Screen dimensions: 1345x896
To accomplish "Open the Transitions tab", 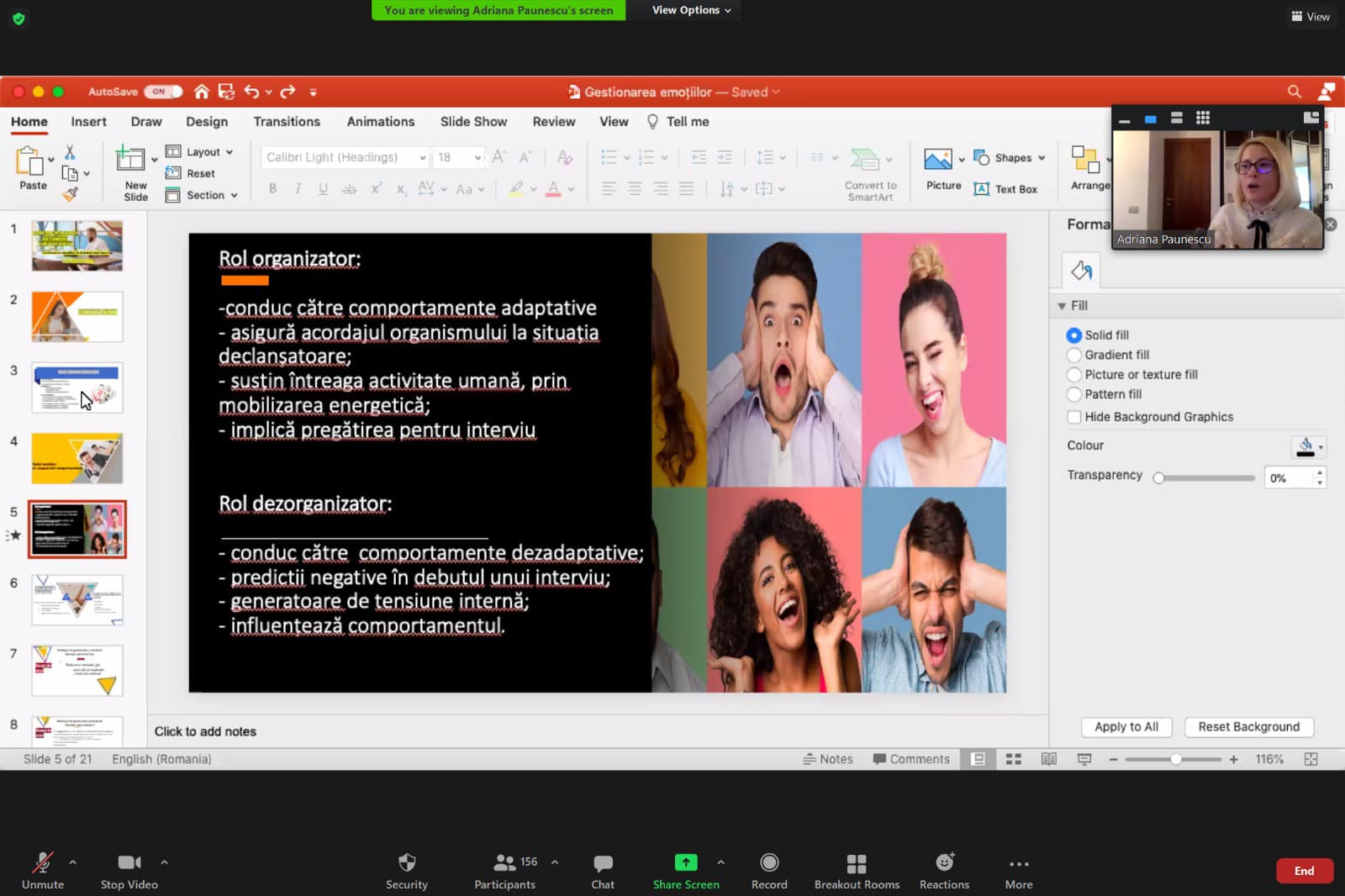I will 287,122.
